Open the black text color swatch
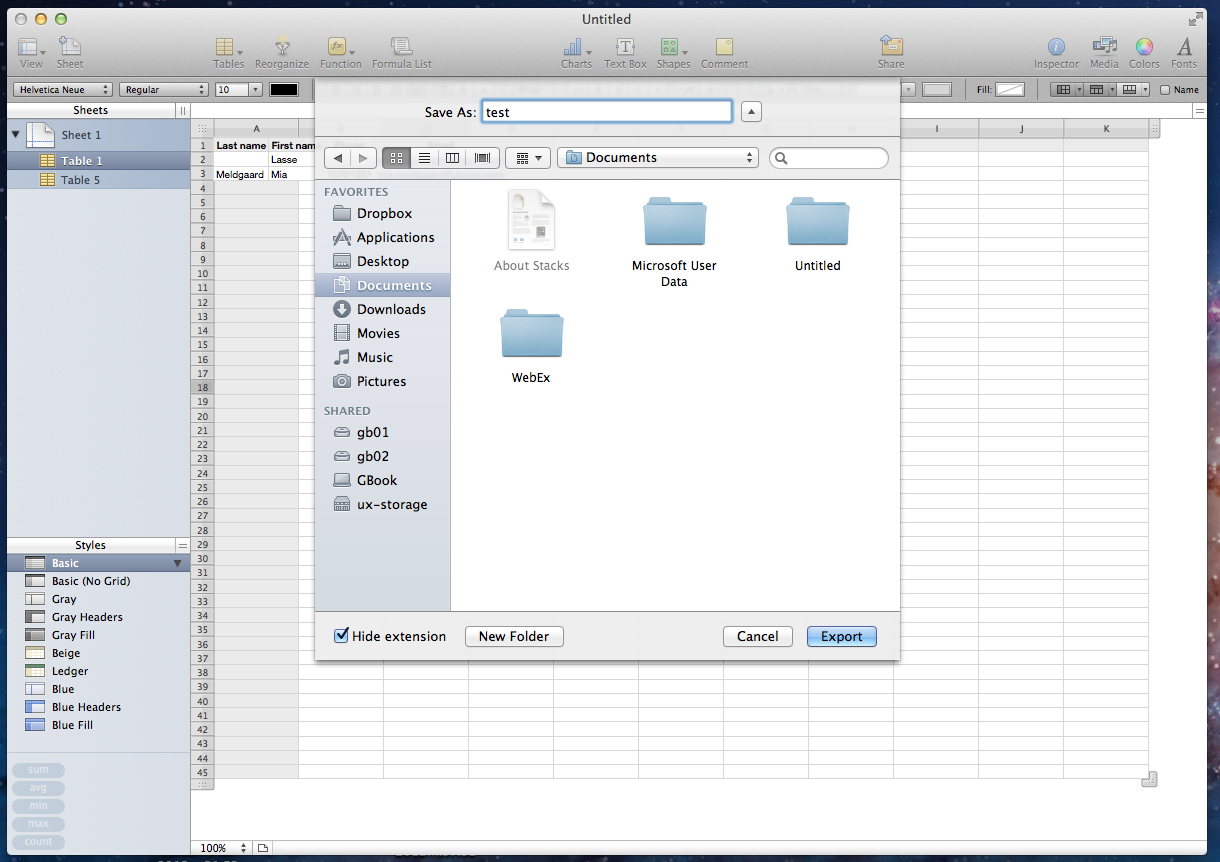 coord(284,90)
